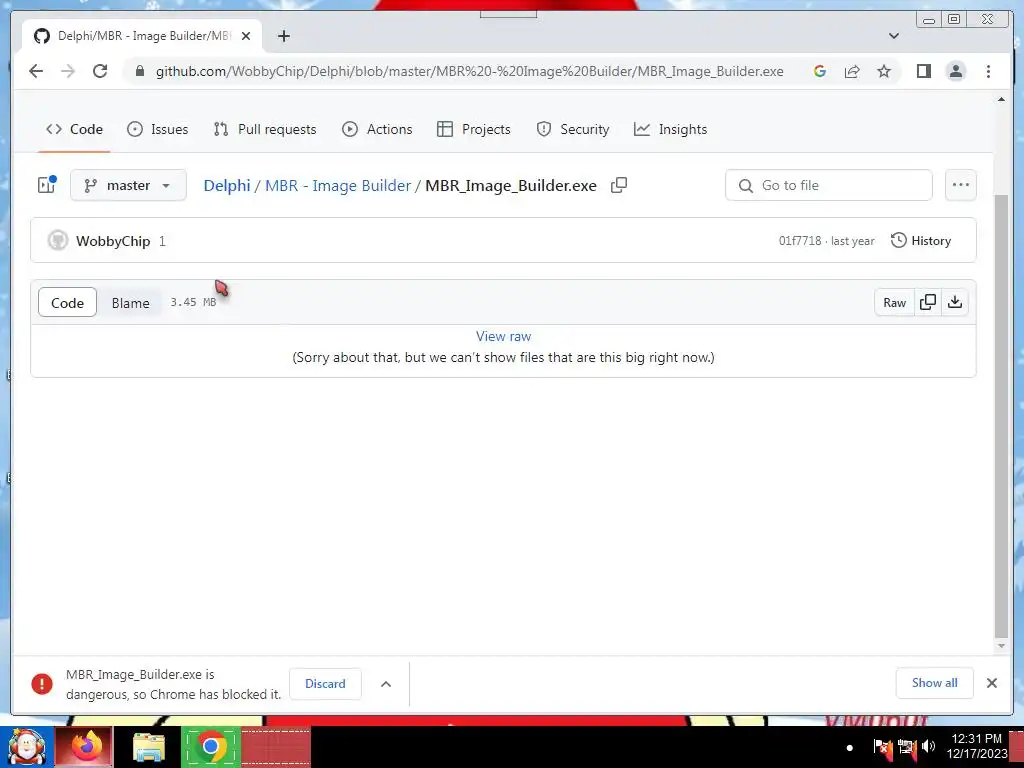Open the more file actions menu
Viewport: 1024px width, 768px height.
961,185
